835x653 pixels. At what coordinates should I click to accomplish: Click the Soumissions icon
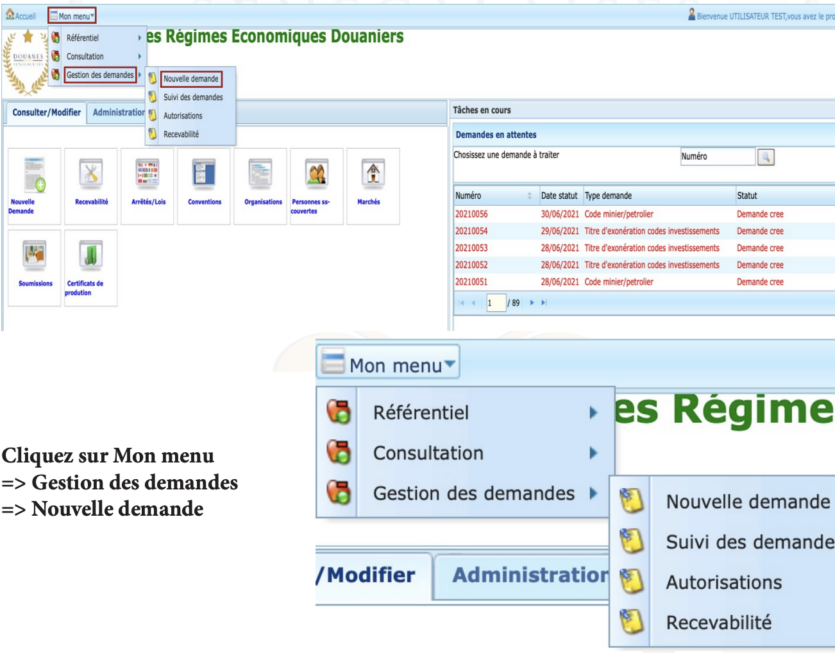[35, 256]
